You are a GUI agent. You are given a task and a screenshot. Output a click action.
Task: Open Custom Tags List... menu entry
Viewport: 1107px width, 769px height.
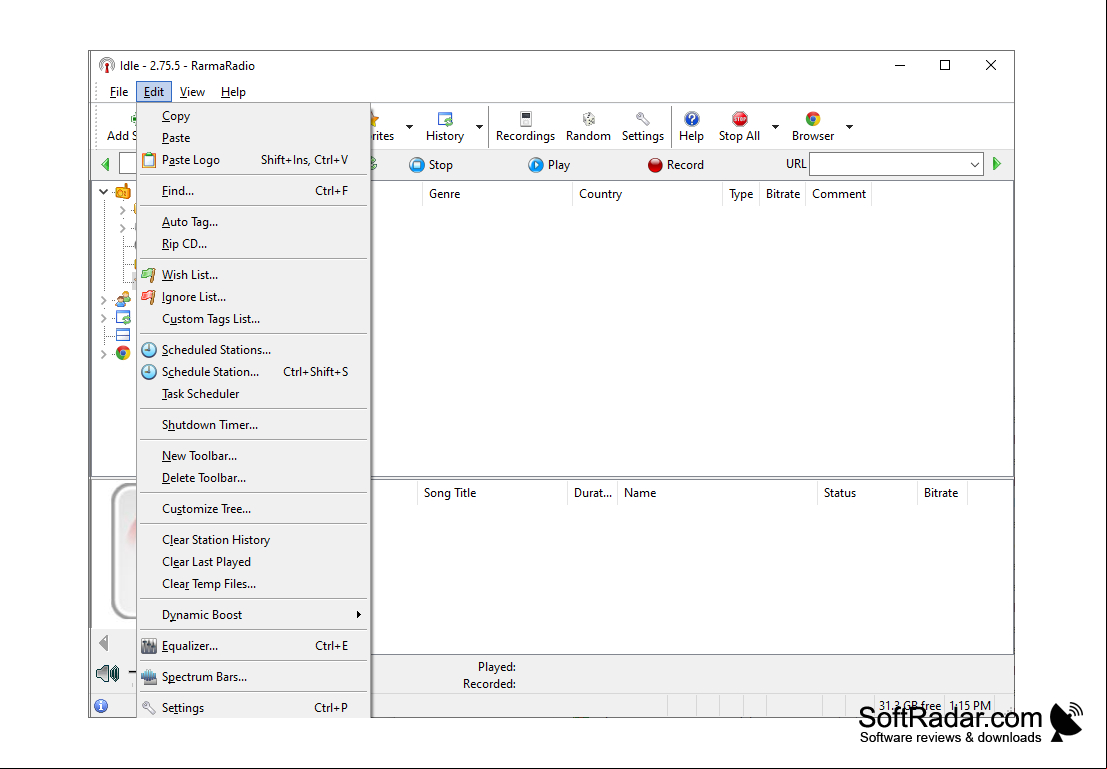[254, 318]
